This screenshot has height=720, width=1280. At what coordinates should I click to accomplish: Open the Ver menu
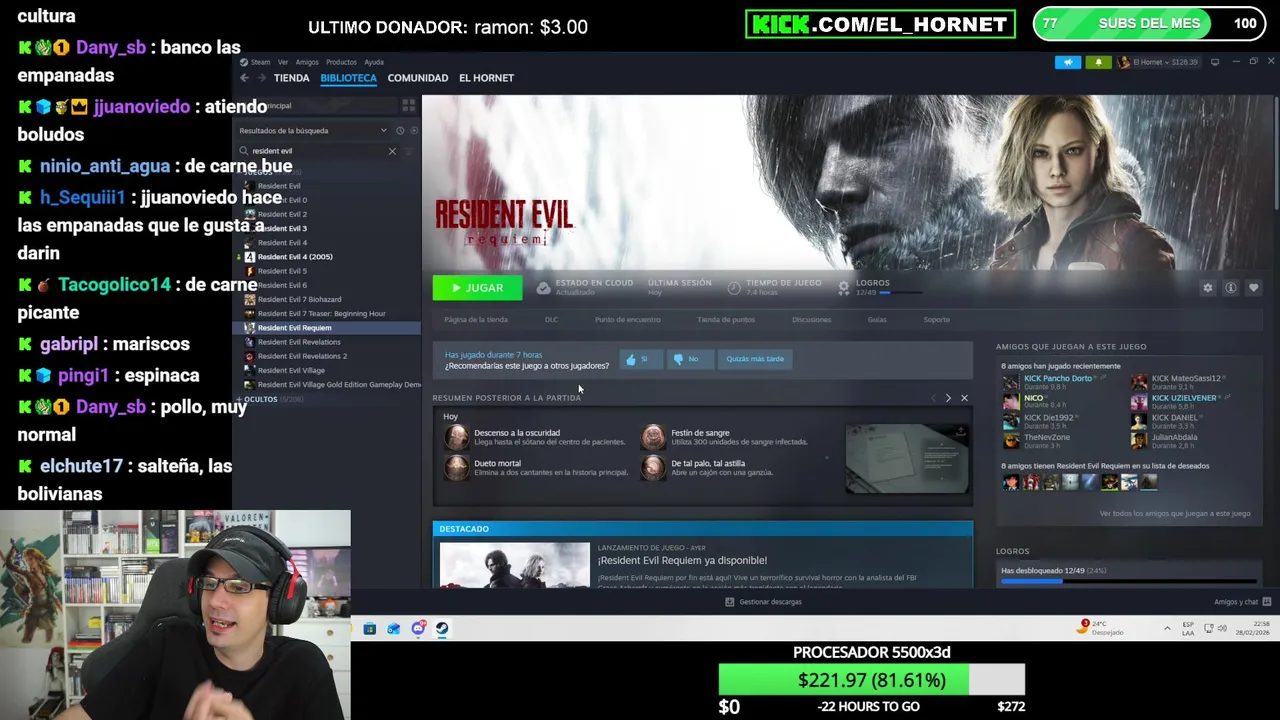[x=283, y=62]
